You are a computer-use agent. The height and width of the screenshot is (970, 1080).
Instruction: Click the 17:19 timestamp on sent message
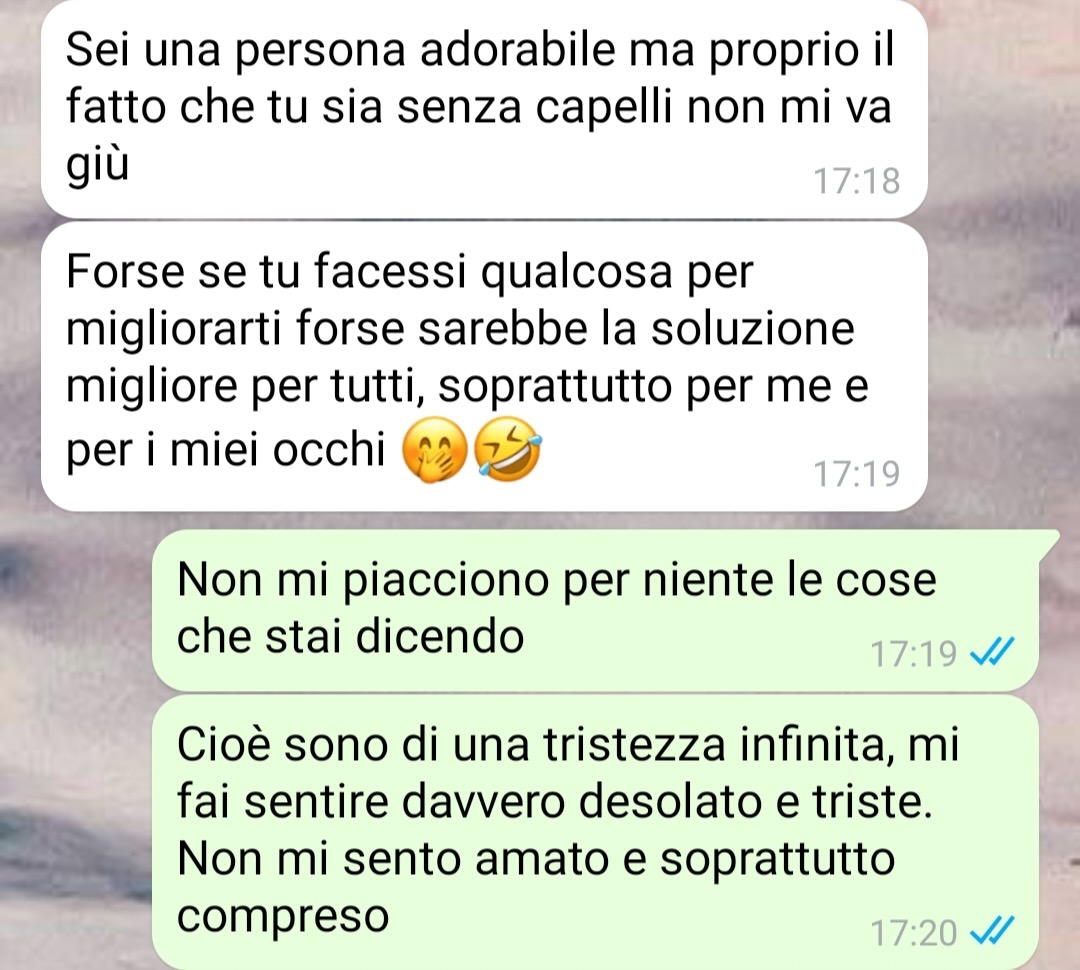tap(914, 653)
